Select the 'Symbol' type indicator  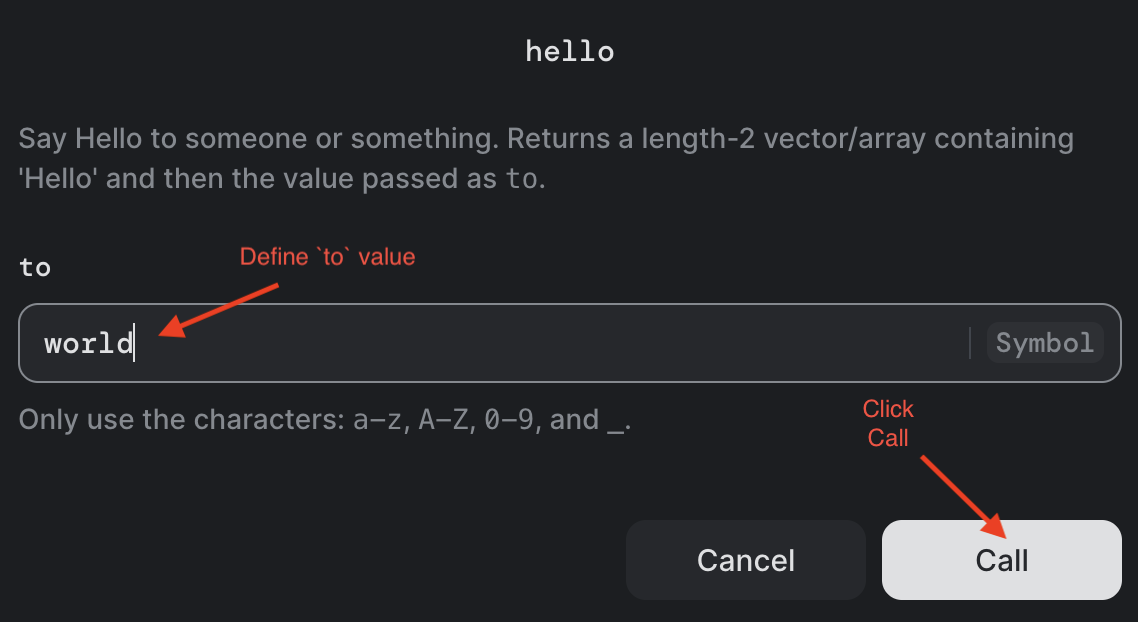[1044, 343]
